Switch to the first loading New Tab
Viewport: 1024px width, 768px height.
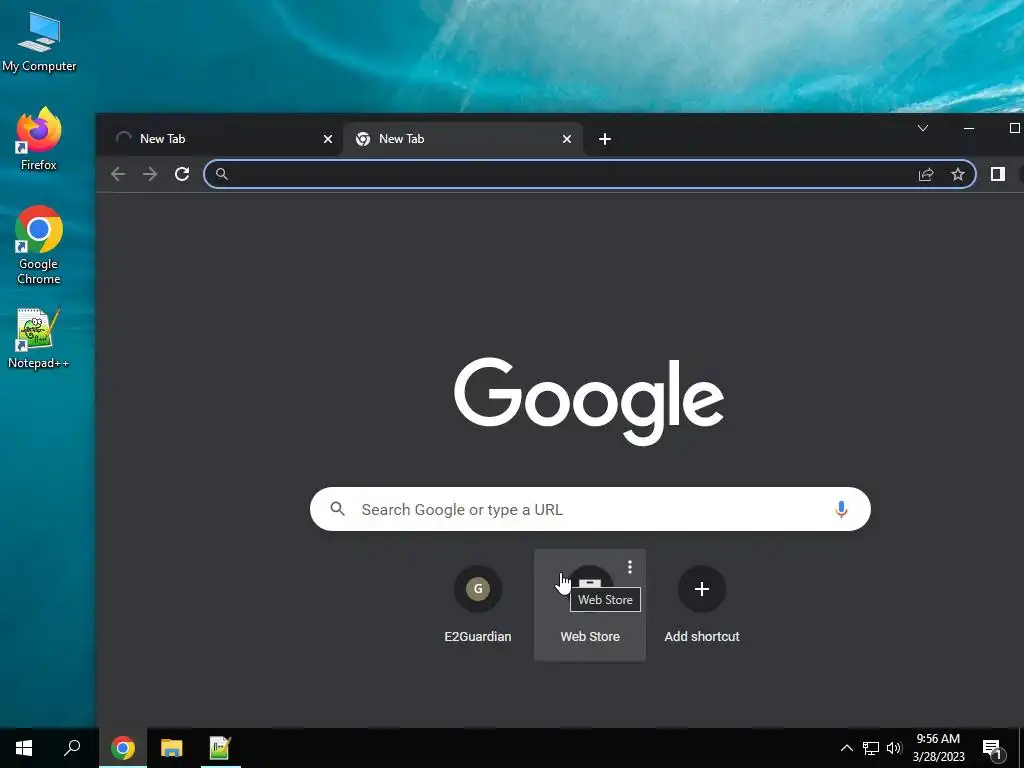(x=220, y=138)
